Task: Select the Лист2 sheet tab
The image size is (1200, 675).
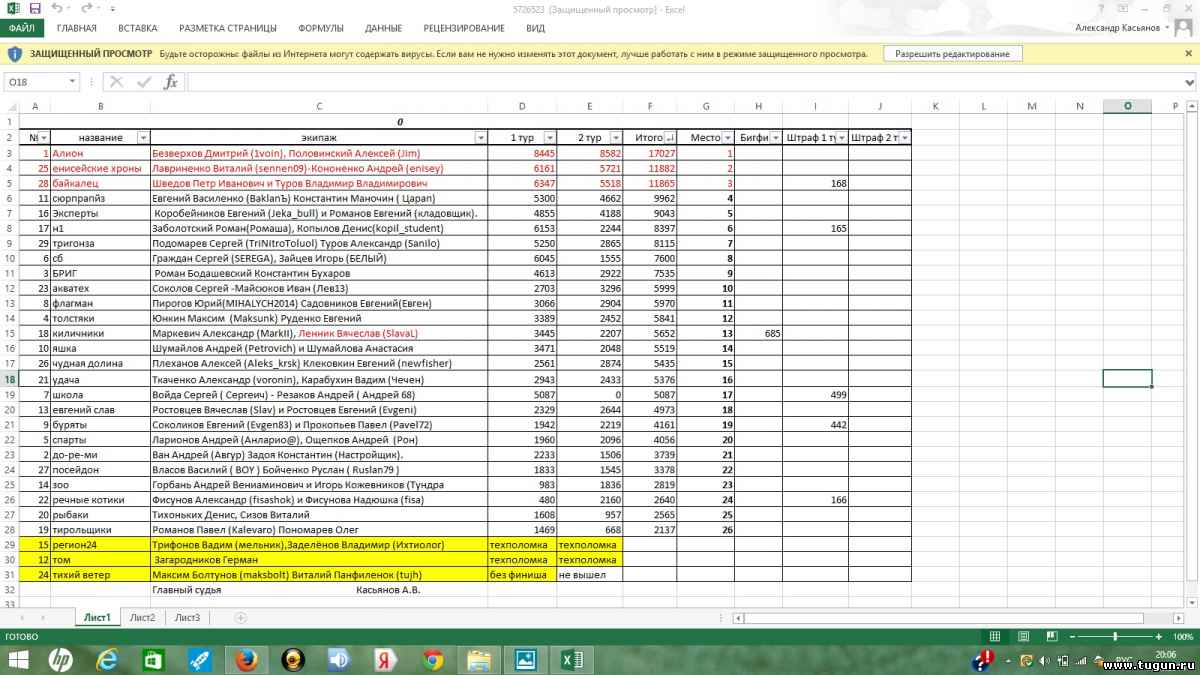Action: tap(142, 617)
